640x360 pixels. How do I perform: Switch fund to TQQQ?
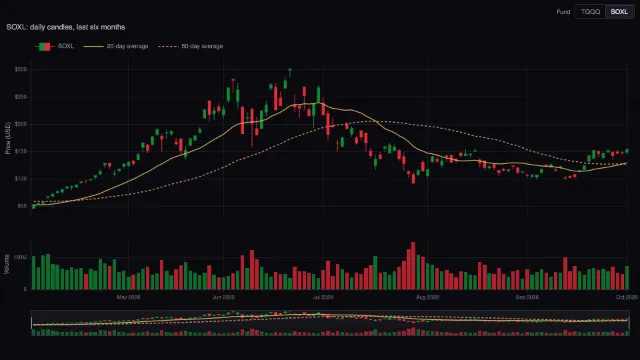[590, 12]
